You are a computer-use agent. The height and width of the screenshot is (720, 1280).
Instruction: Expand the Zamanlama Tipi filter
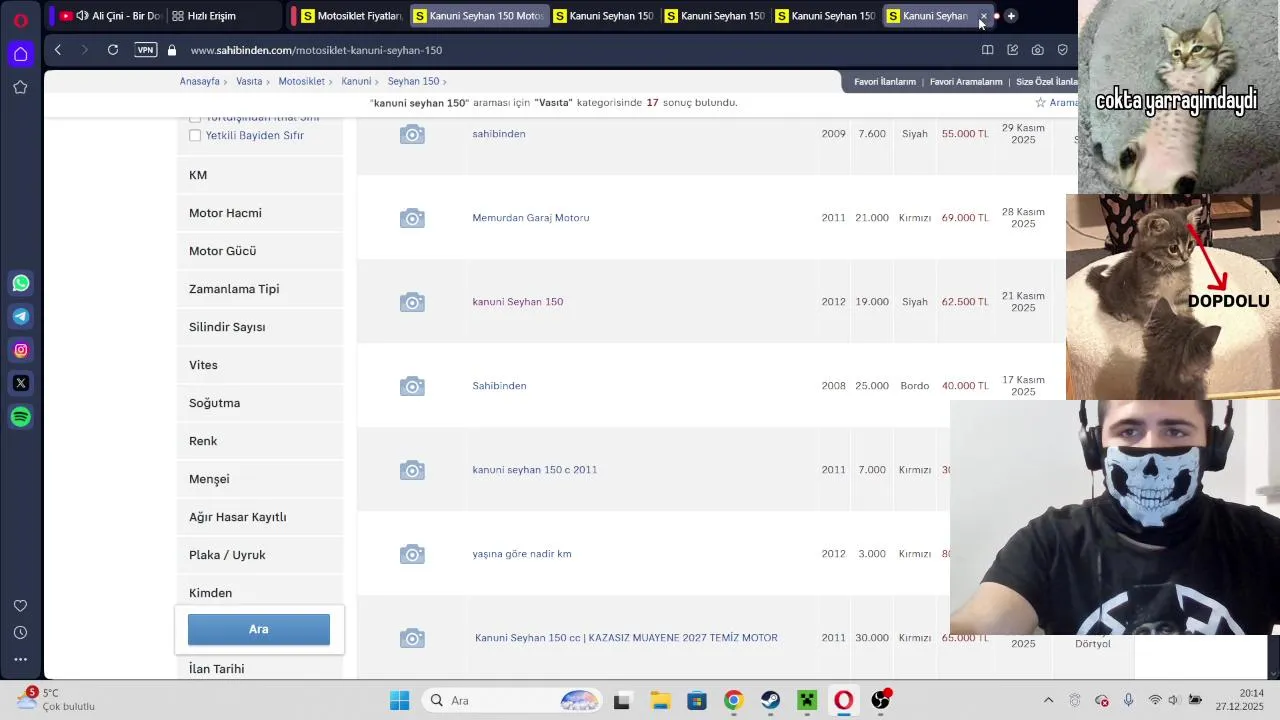[x=260, y=289]
